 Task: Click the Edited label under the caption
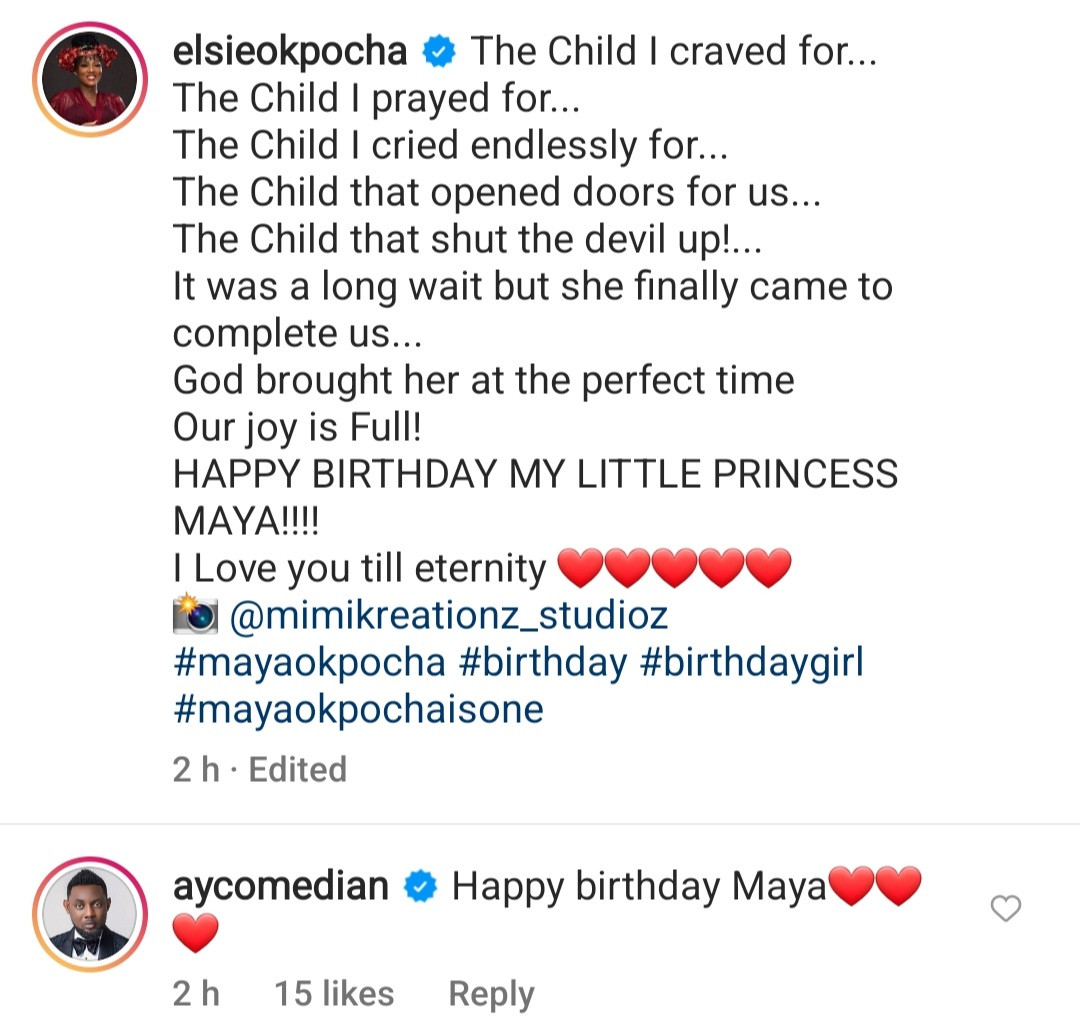point(297,769)
